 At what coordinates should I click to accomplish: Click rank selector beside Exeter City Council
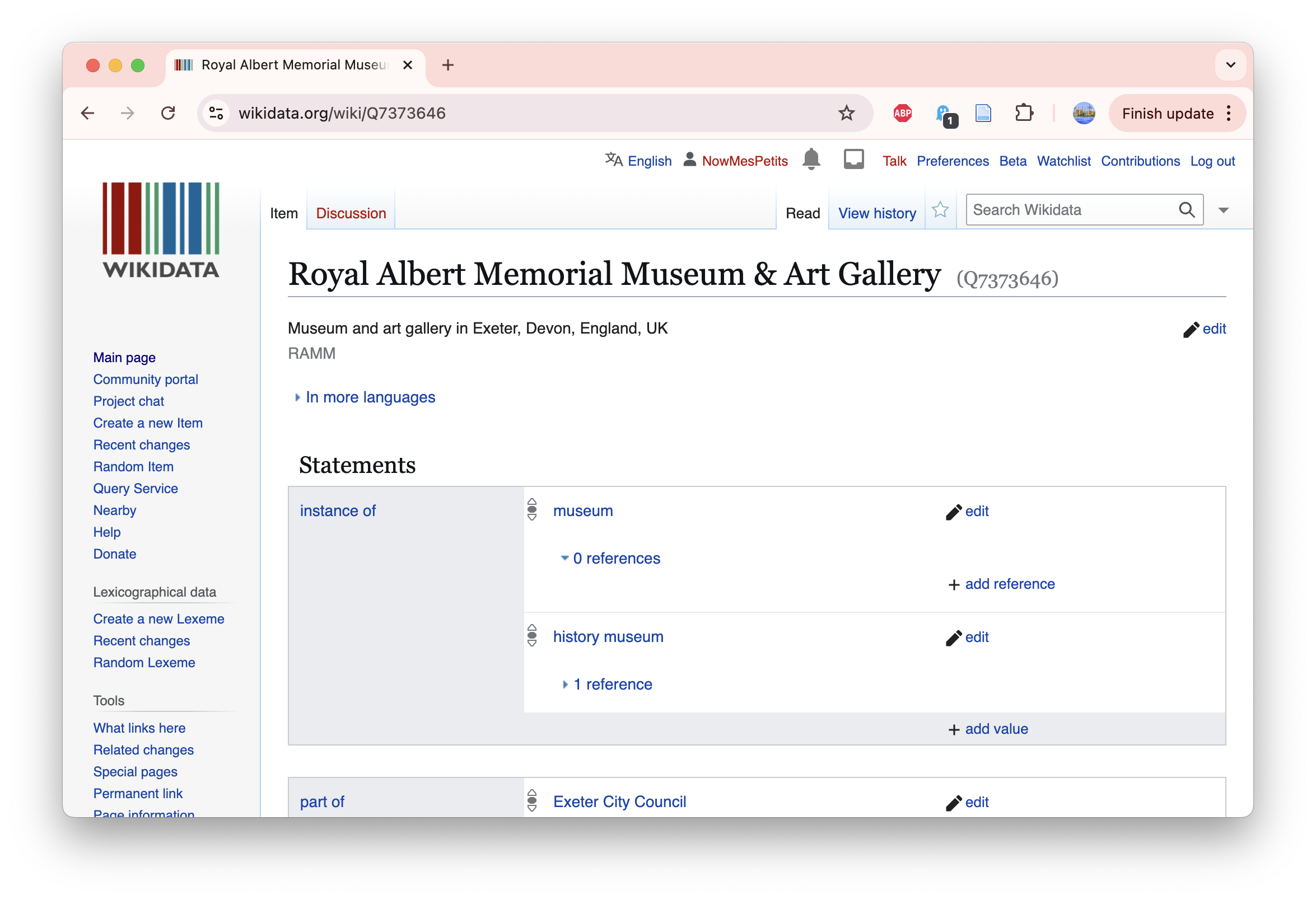point(532,800)
